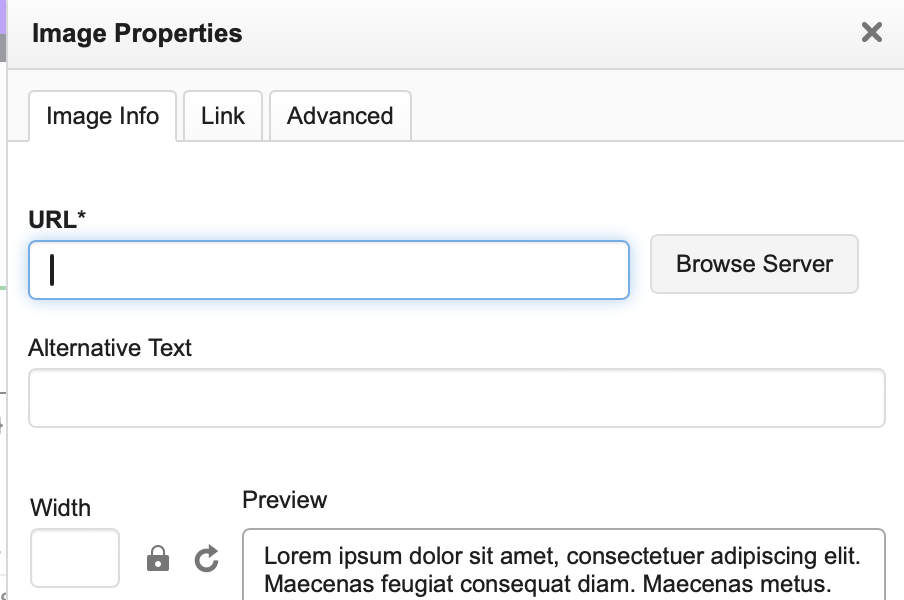Select the Width input box
Image resolution: width=904 pixels, height=600 pixels.
(x=75, y=557)
